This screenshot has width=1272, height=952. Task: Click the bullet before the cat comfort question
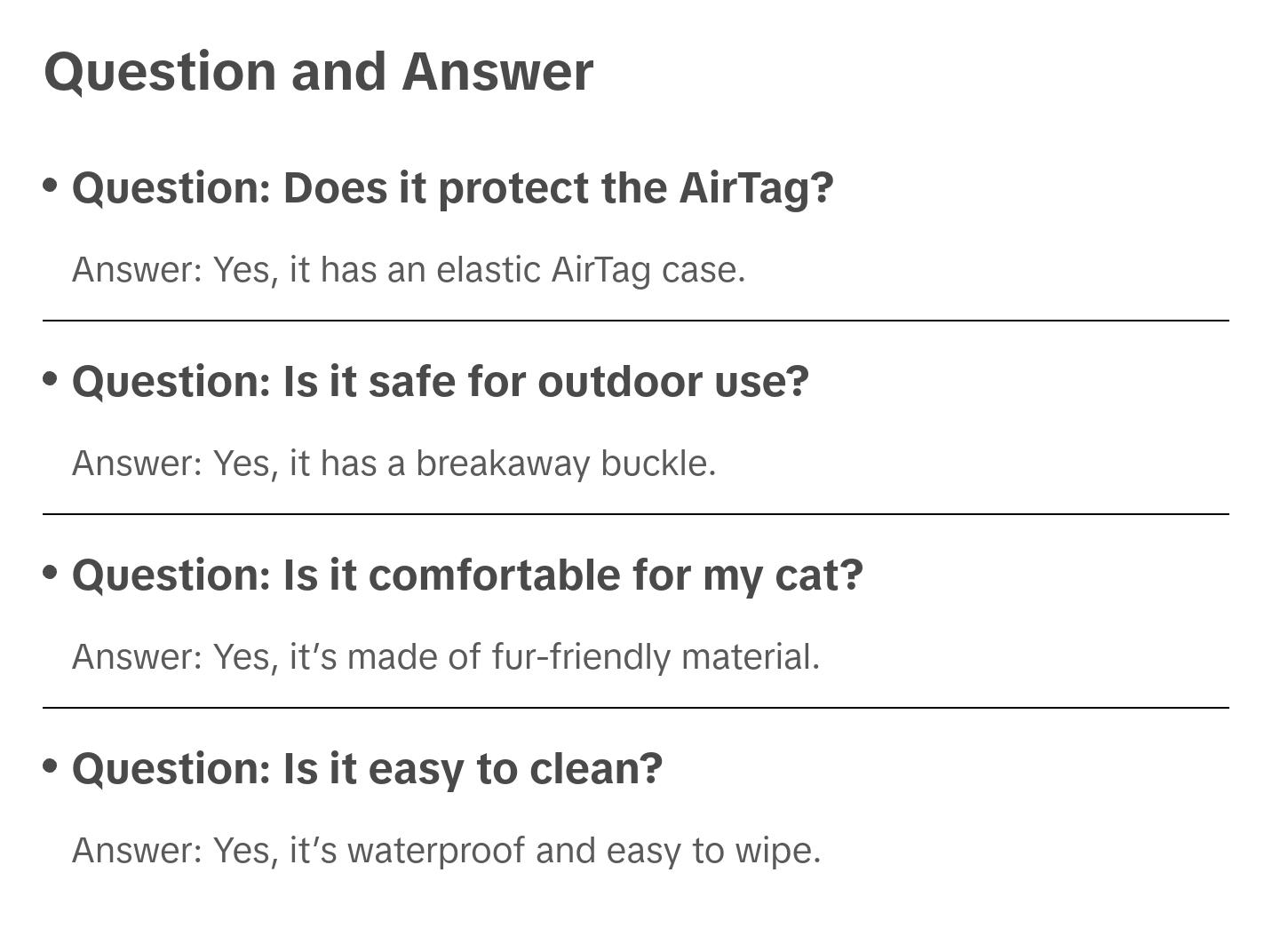click(51, 573)
